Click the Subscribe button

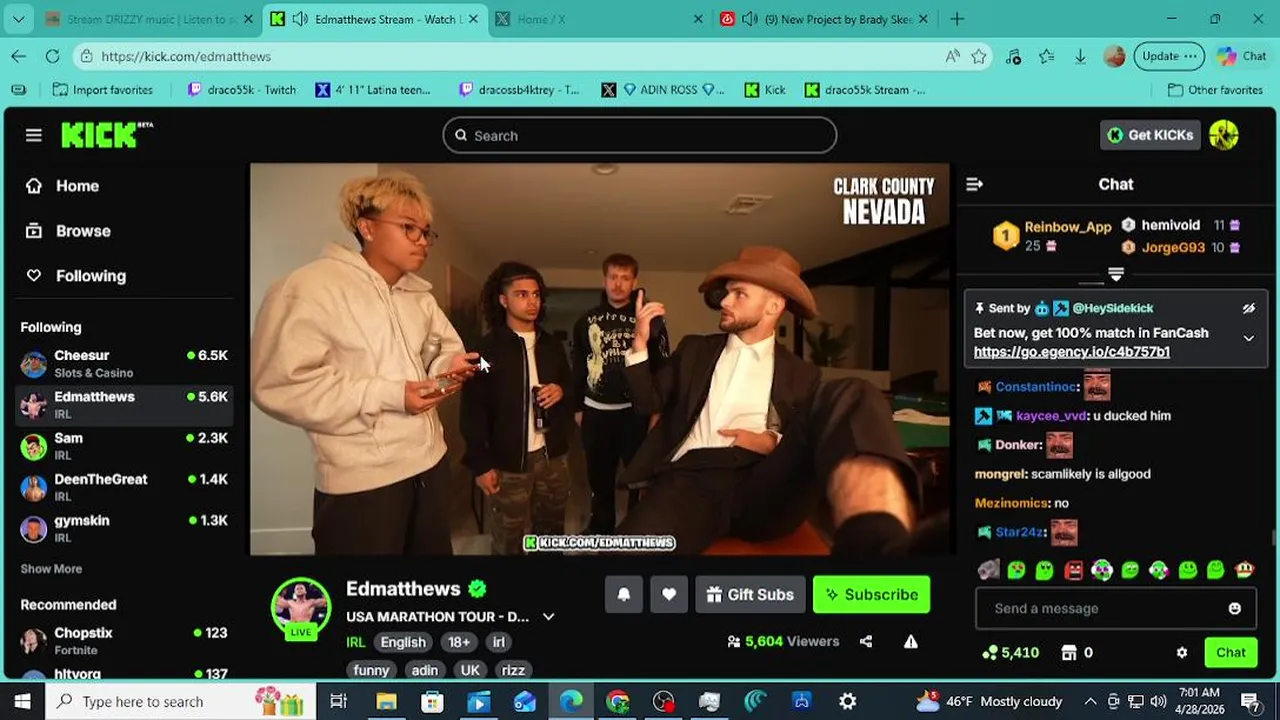[x=871, y=594]
